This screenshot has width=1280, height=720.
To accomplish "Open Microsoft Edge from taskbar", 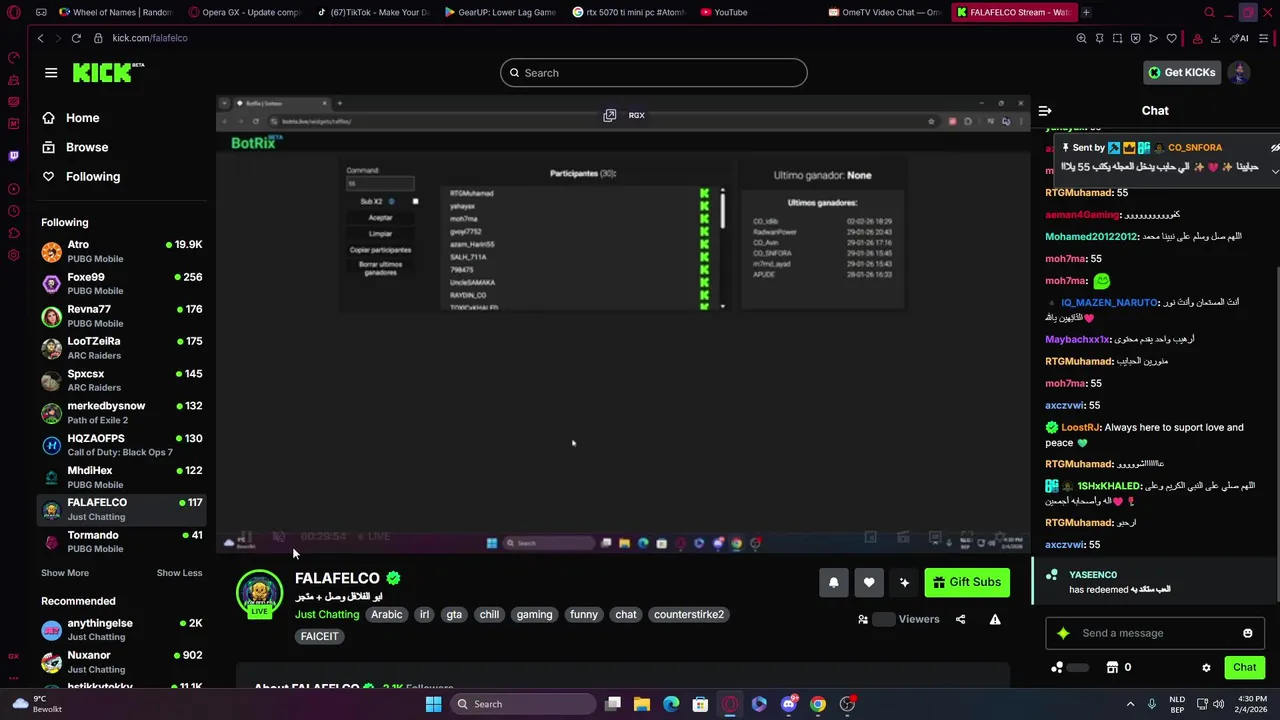I will pos(671,704).
